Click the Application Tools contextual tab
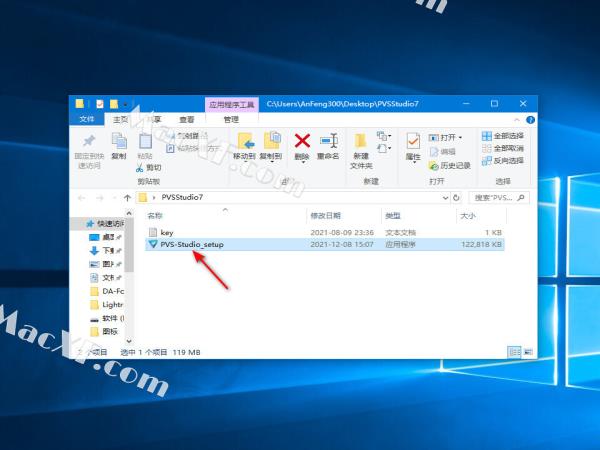 (x=232, y=104)
